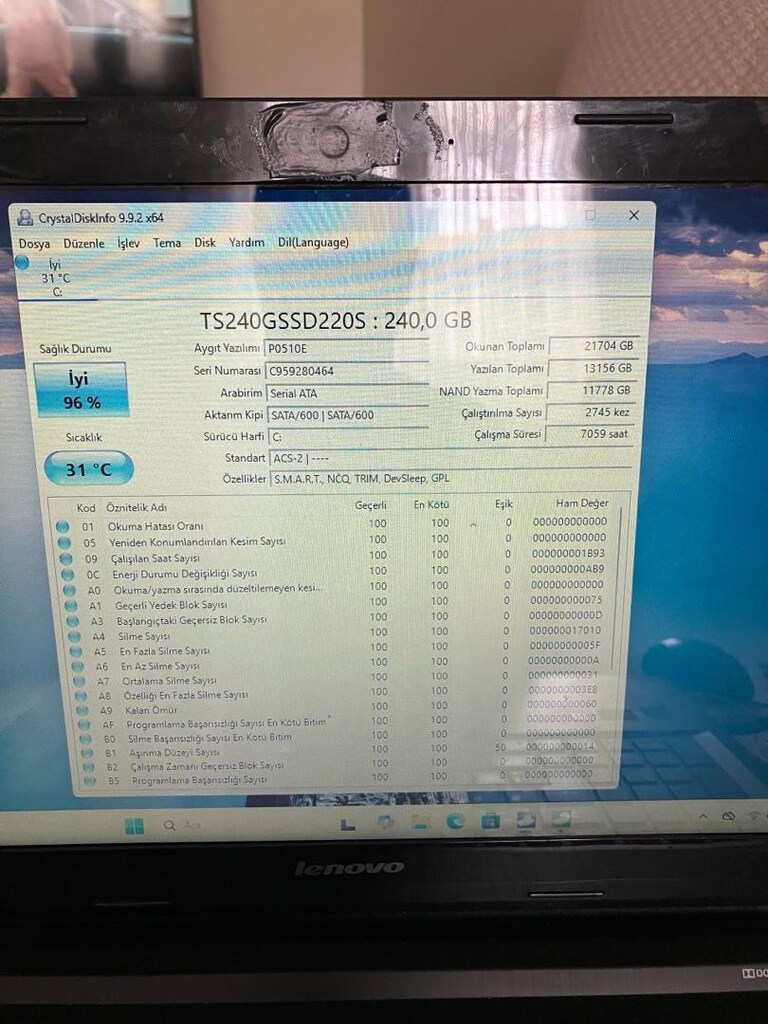768x1024 pixels.
Task: Click raw value 000000017010
Action: click(565, 631)
